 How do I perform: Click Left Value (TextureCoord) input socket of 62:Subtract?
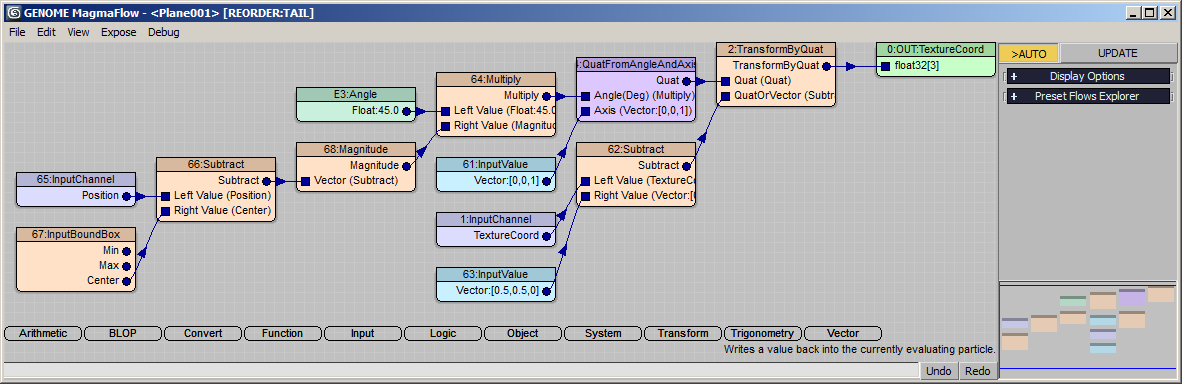pos(586,181)
